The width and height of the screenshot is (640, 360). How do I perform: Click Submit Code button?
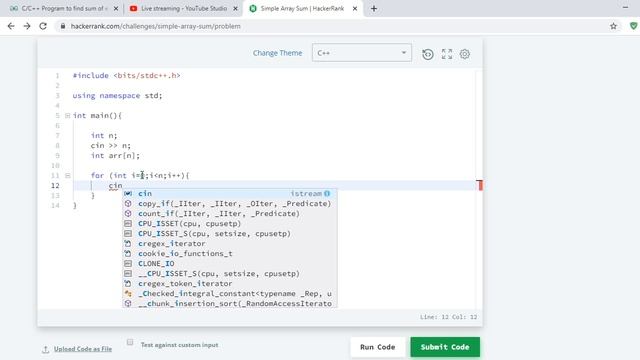(445, 347)
